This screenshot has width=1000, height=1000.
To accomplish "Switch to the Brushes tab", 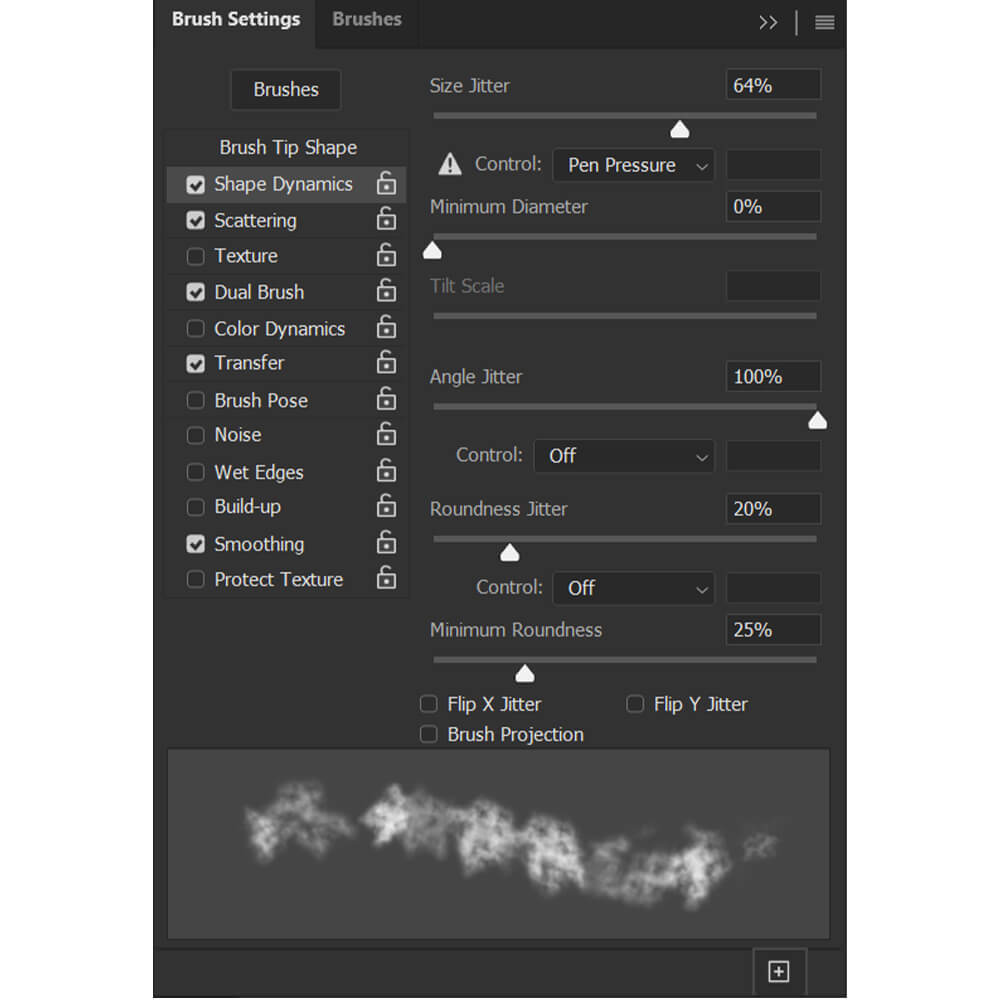I will coord(367,19).
